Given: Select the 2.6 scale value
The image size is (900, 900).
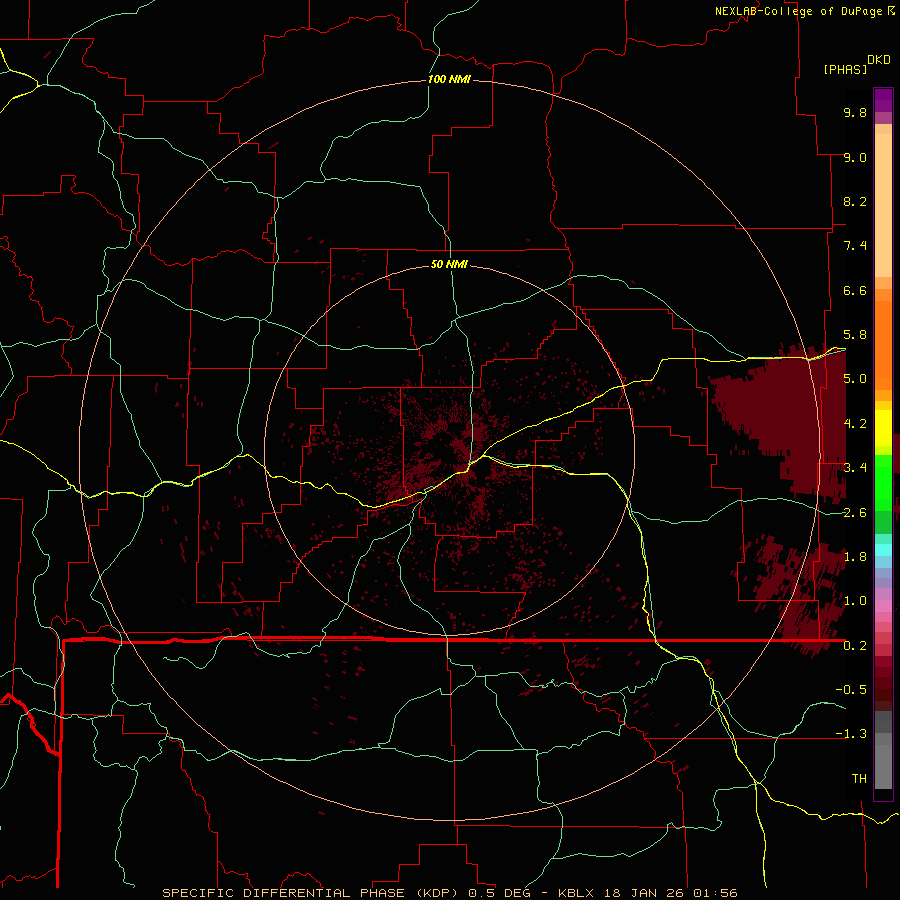Looking at the screenshot, I should click(x=855, y=513).
